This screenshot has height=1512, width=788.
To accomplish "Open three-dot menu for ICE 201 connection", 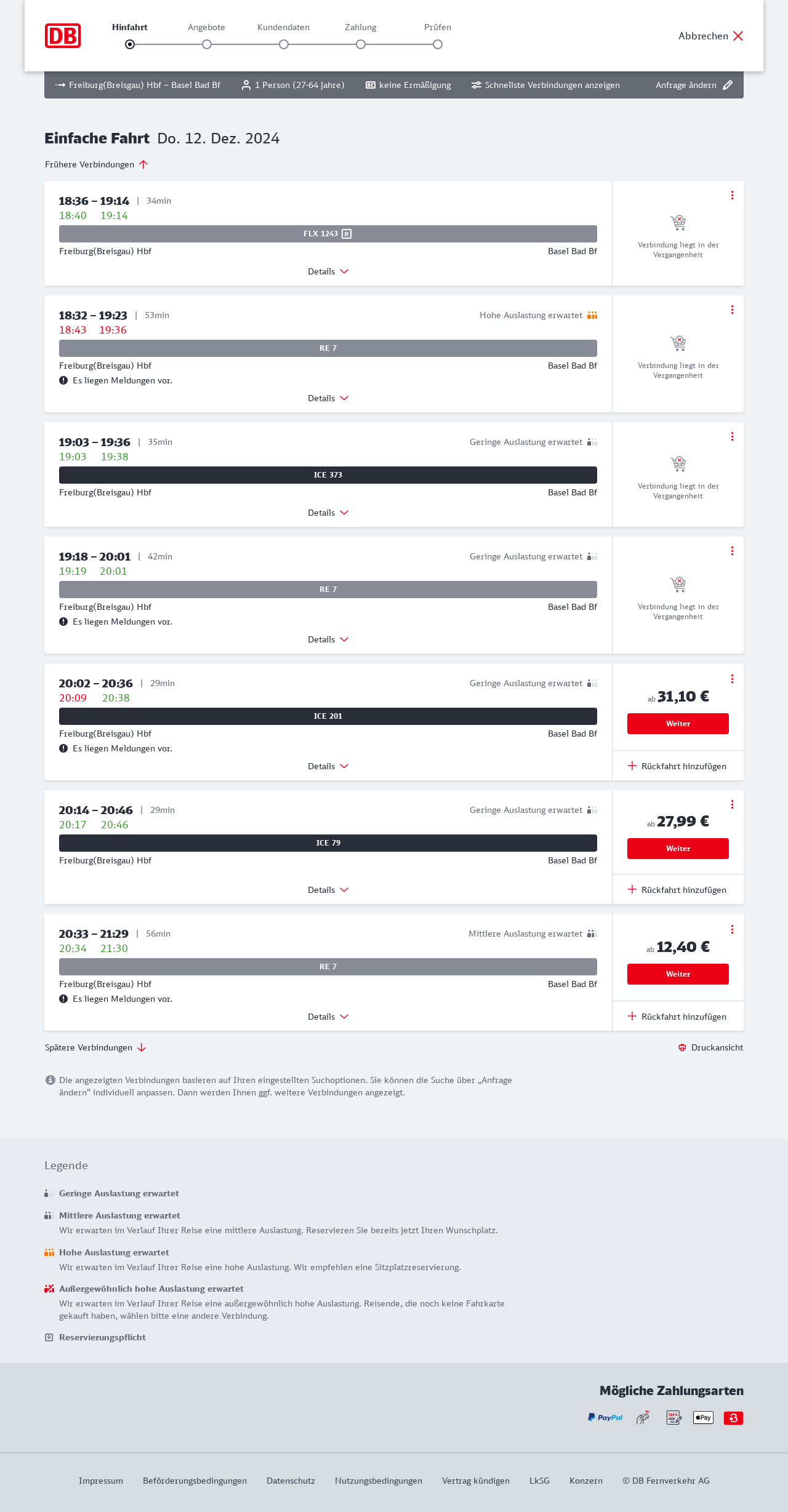I will (732, 679).
